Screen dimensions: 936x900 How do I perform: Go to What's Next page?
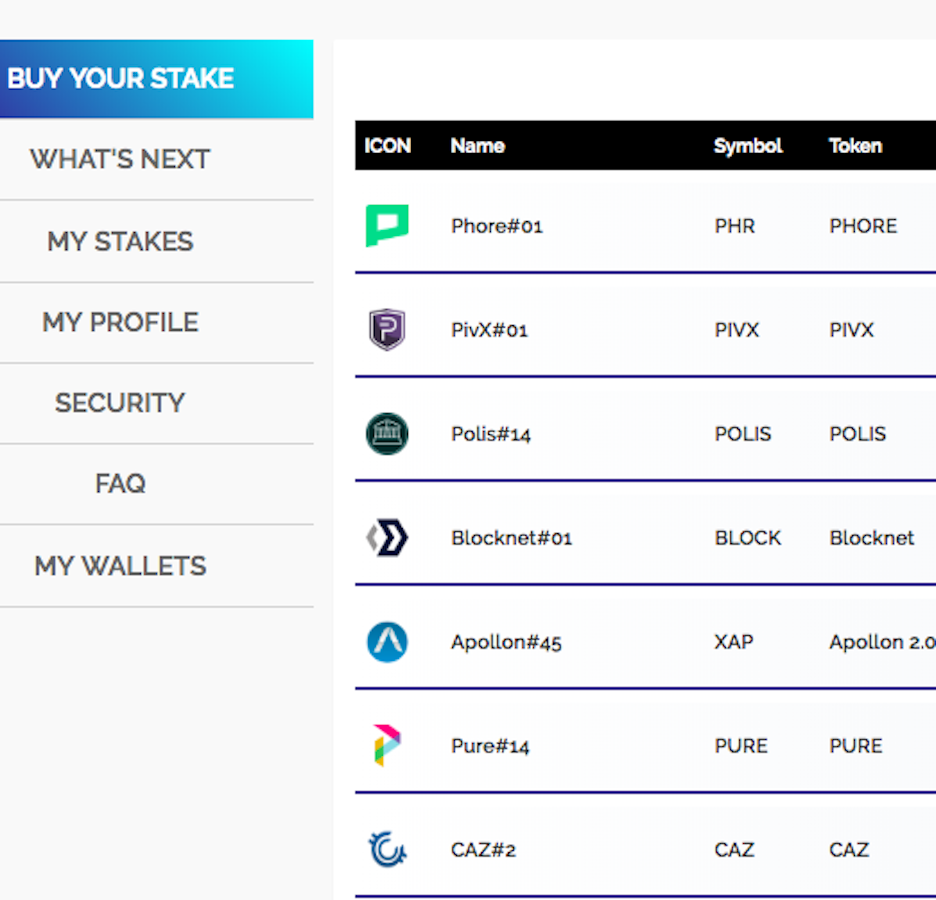[x=120, y=160]
